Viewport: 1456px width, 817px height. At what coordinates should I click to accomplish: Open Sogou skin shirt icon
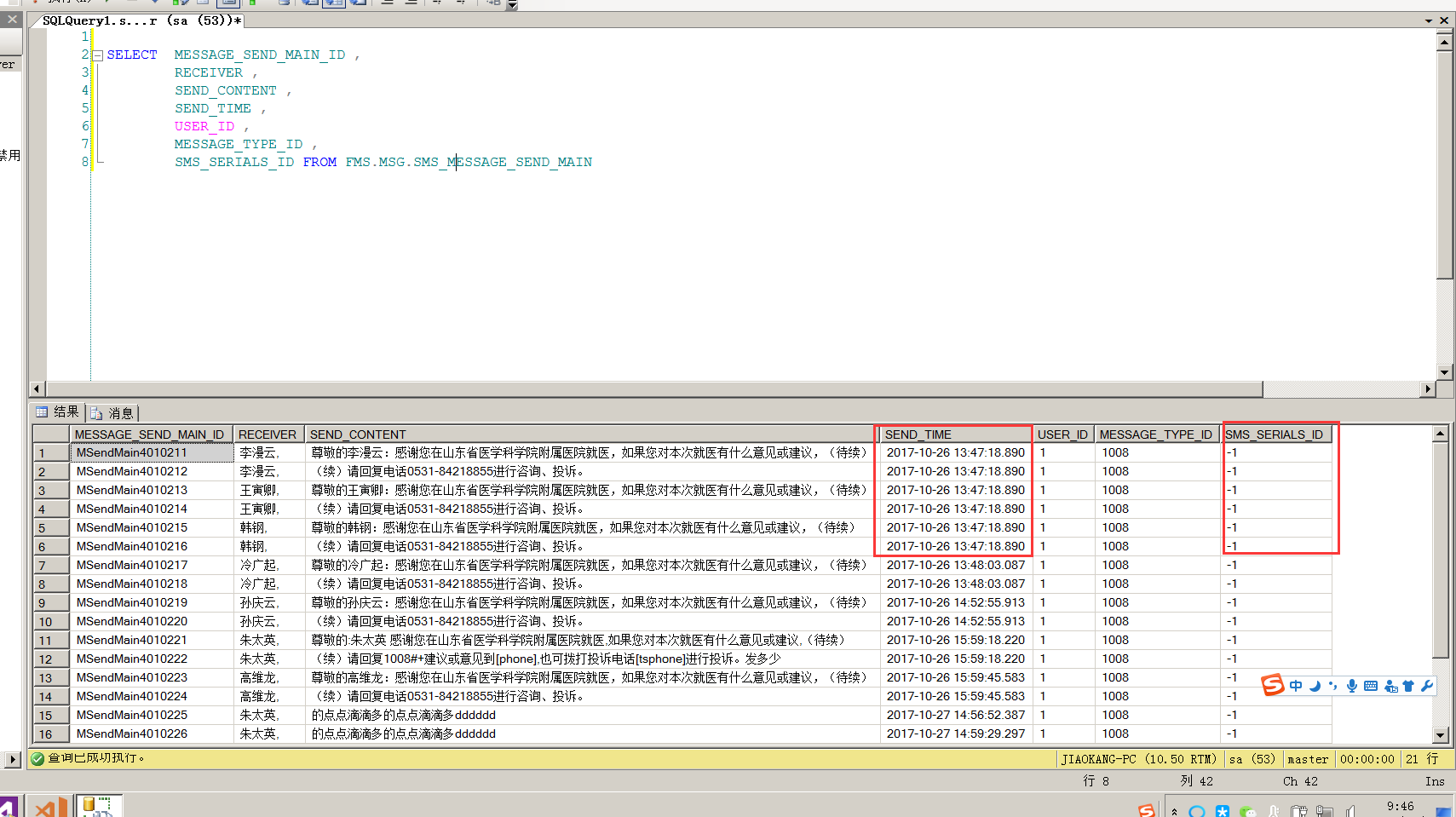[x=1408, y=686]
